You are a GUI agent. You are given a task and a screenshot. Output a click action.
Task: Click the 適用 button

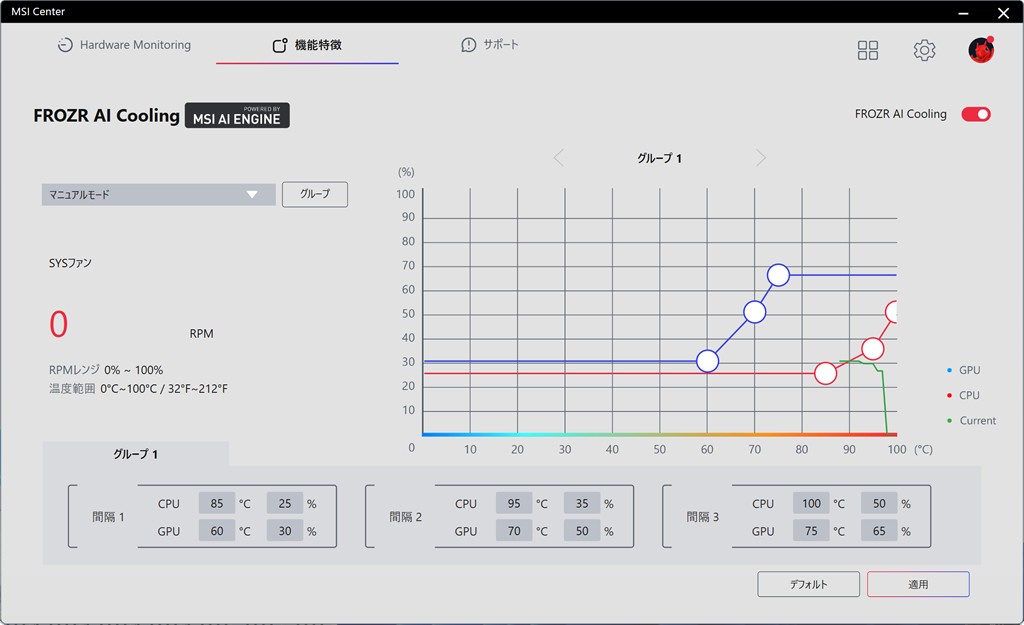click(x=918, y=585)
